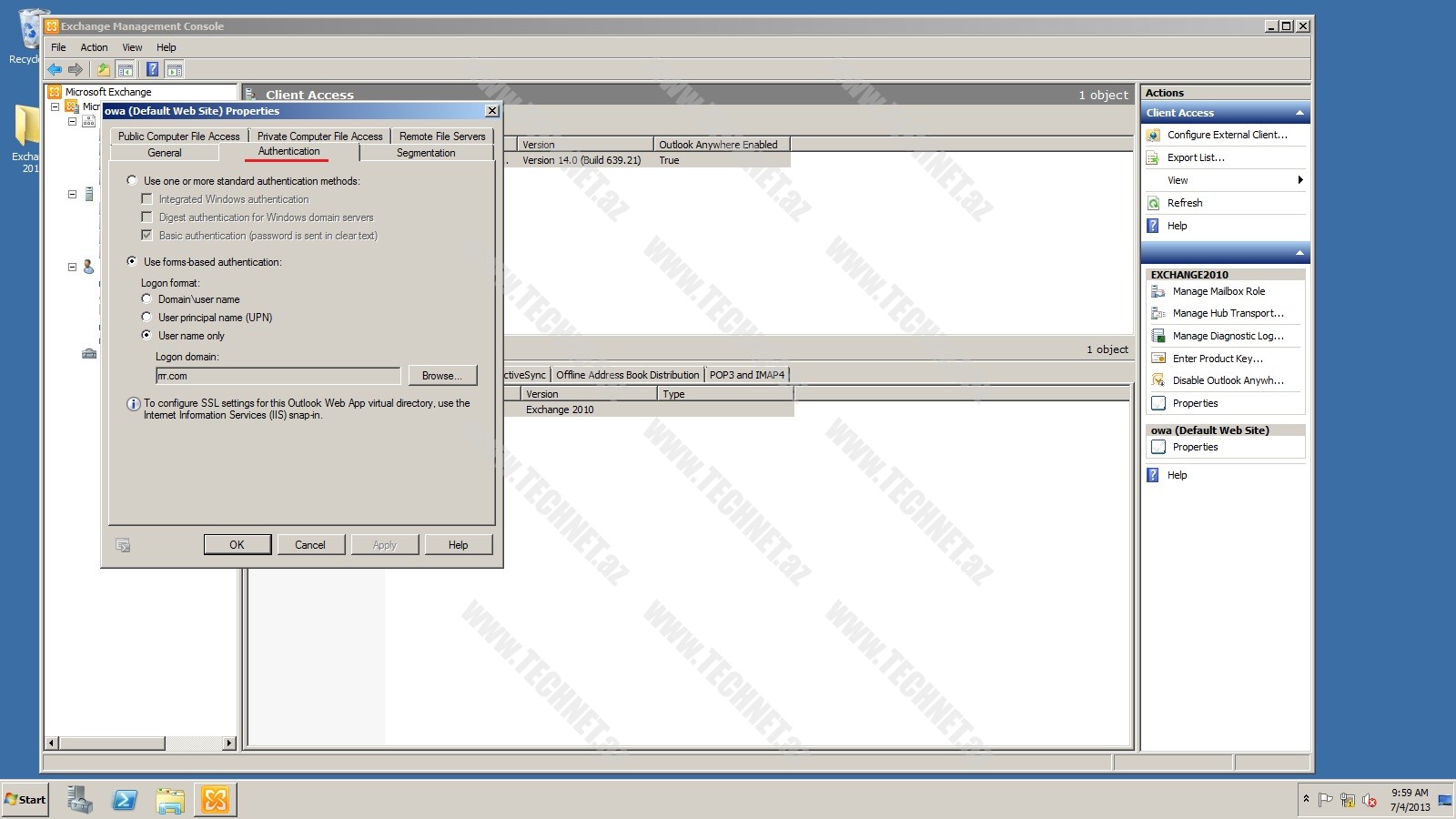The width and height of the screenshot is (1456, 819).
Task: Switch to the Segmentation tab
Action: tap(425, 153)
